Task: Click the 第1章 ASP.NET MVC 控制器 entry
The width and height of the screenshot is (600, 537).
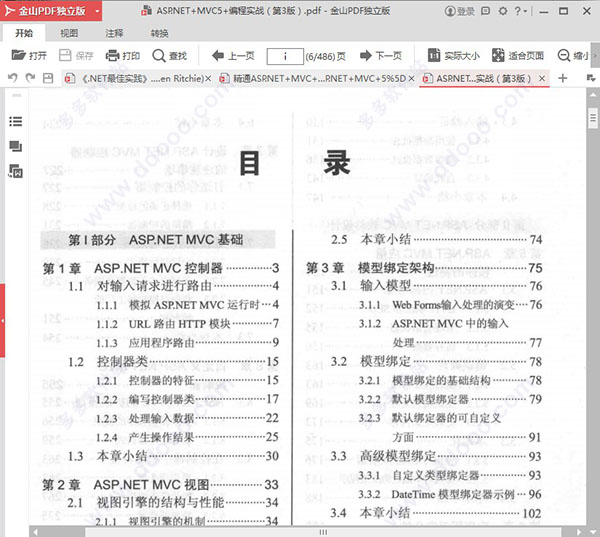Action: coord(161,268)
